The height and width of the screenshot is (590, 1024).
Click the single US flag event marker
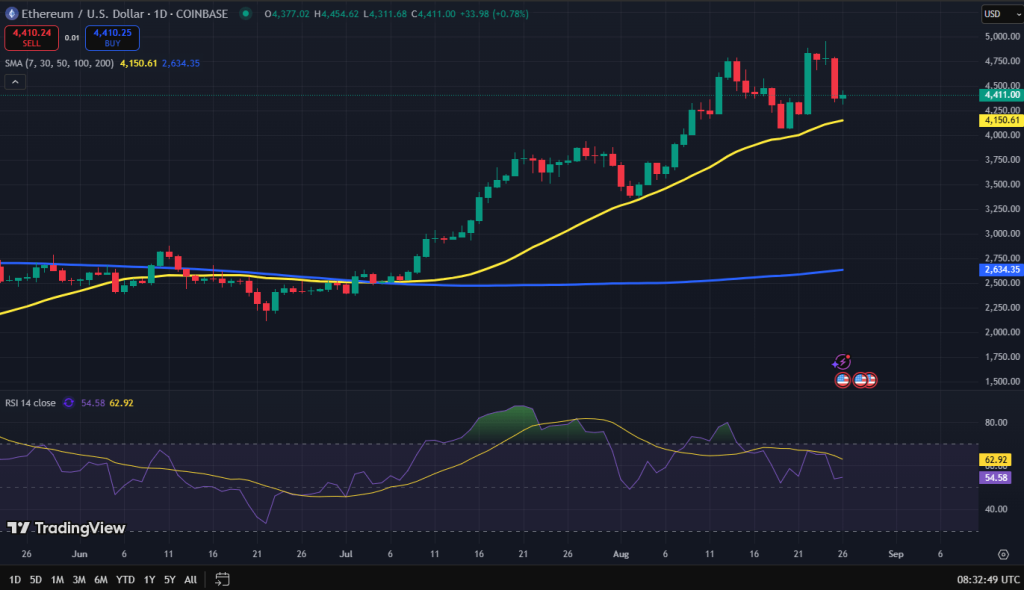point(842,380)
